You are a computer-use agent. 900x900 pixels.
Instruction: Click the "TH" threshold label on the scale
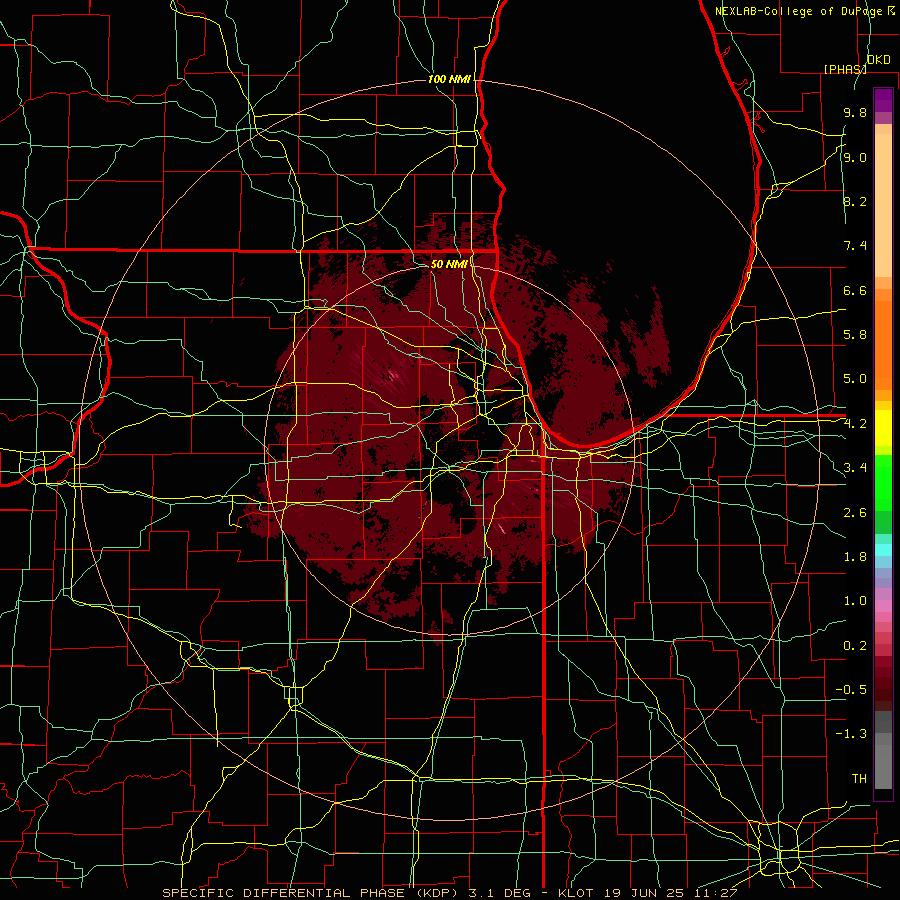point(859,778)
